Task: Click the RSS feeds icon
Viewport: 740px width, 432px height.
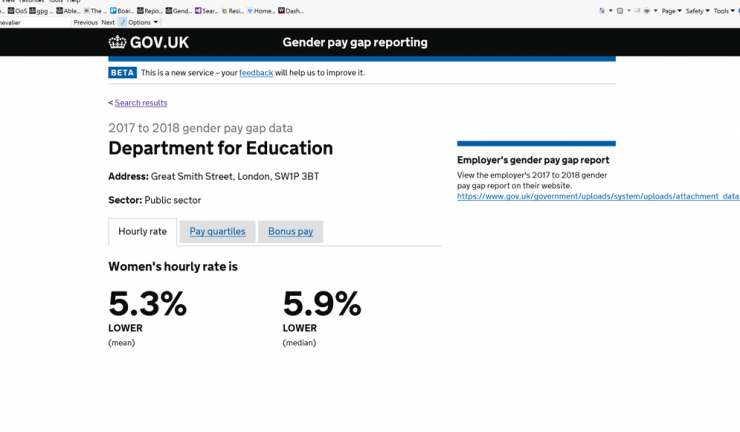Action: [620, 11]
